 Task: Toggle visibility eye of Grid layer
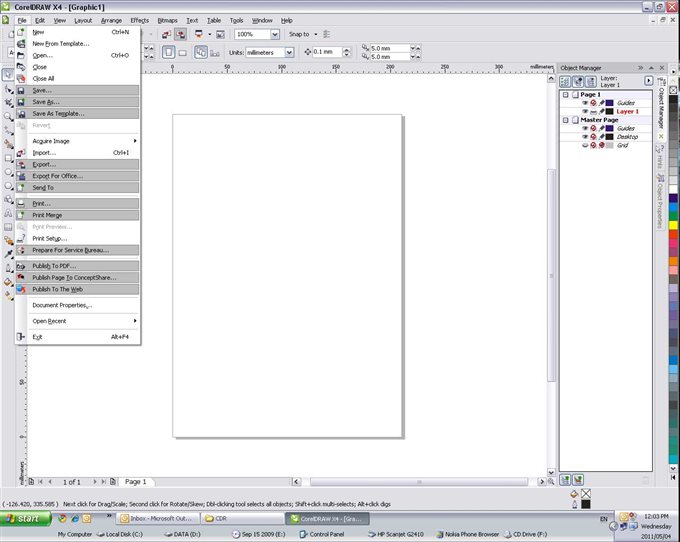(x=585, y=145)
